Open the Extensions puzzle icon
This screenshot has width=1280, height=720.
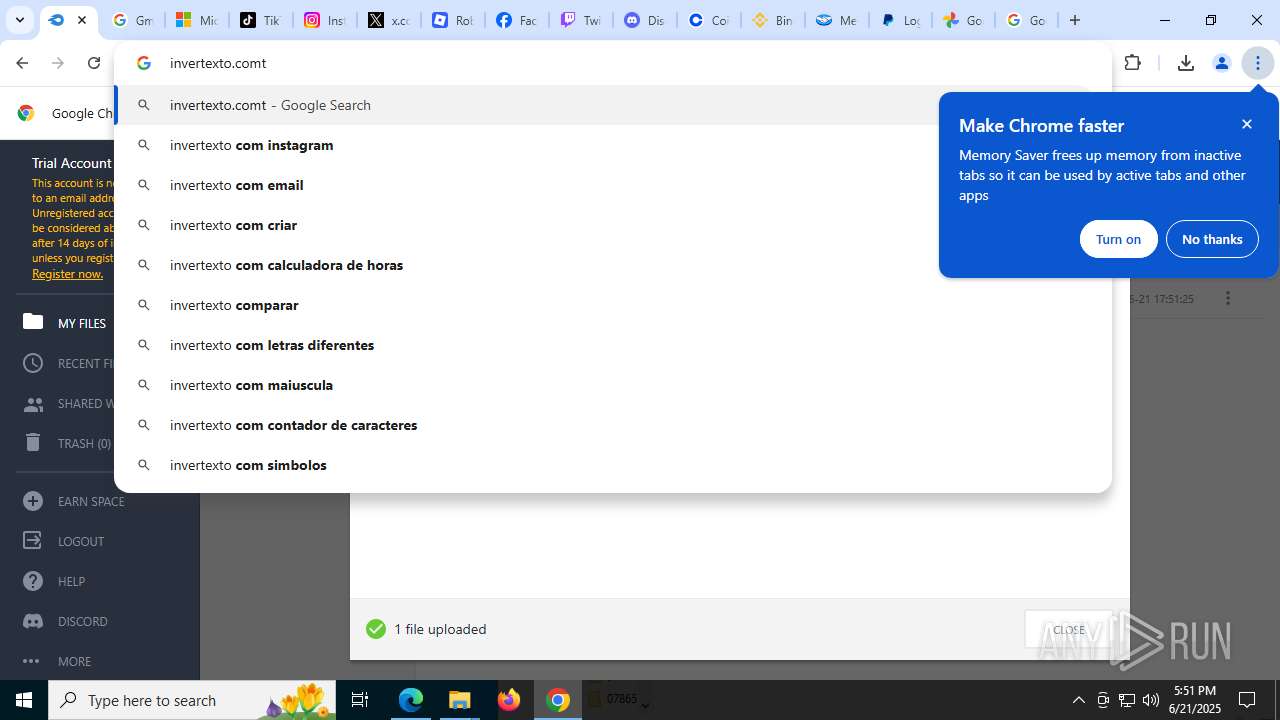click(x=1132, y=63)
